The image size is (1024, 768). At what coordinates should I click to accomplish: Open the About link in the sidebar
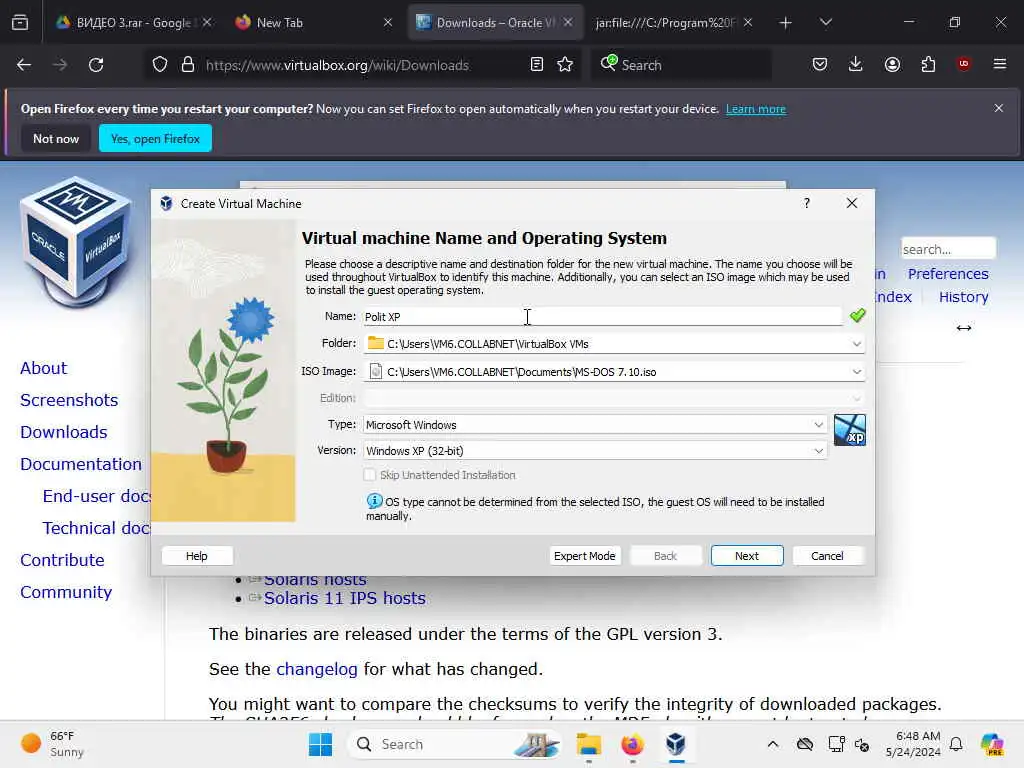click(43, 368)
